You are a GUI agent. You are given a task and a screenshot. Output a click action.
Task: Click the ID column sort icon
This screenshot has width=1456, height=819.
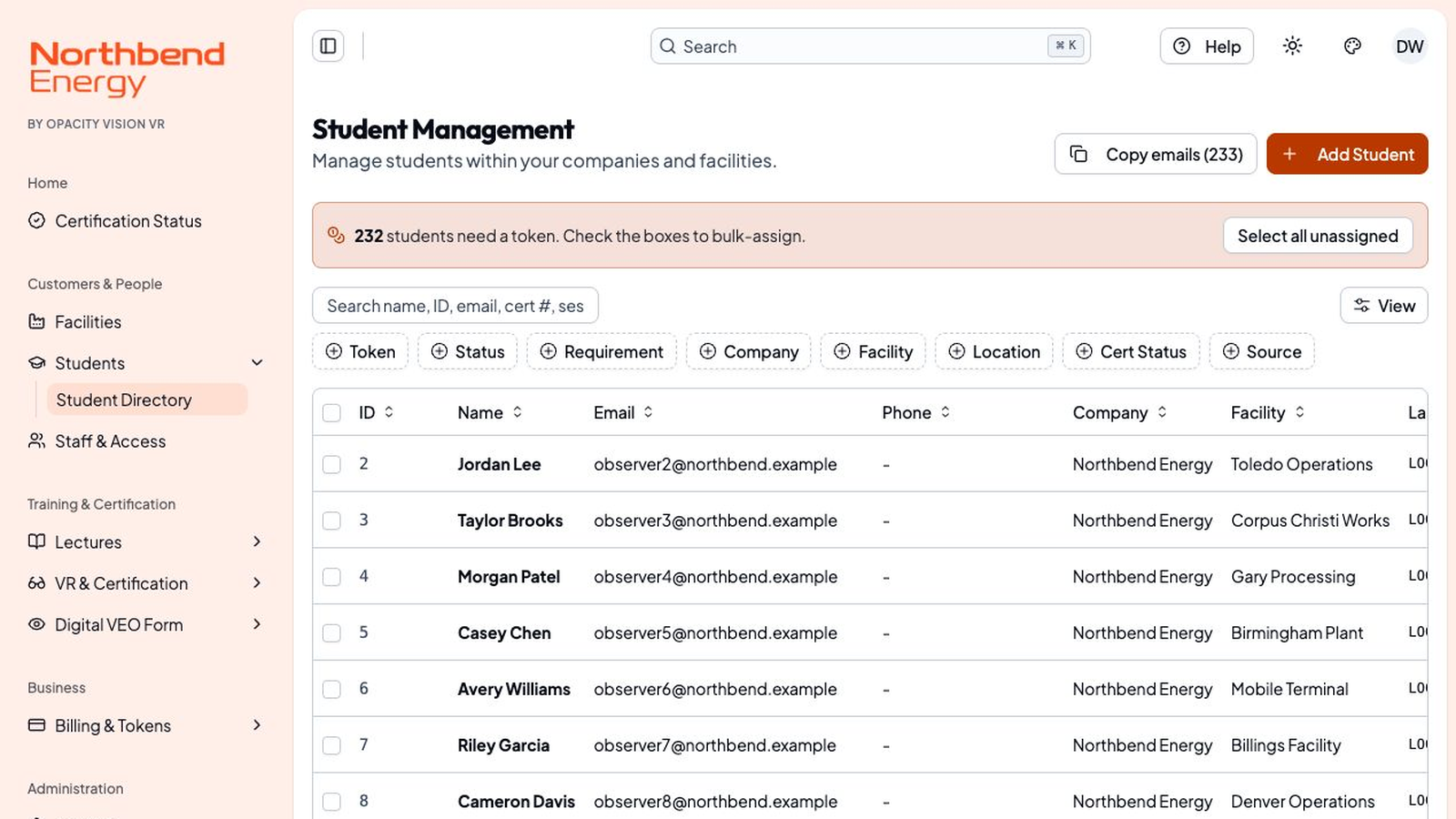[x=389, y=412]
